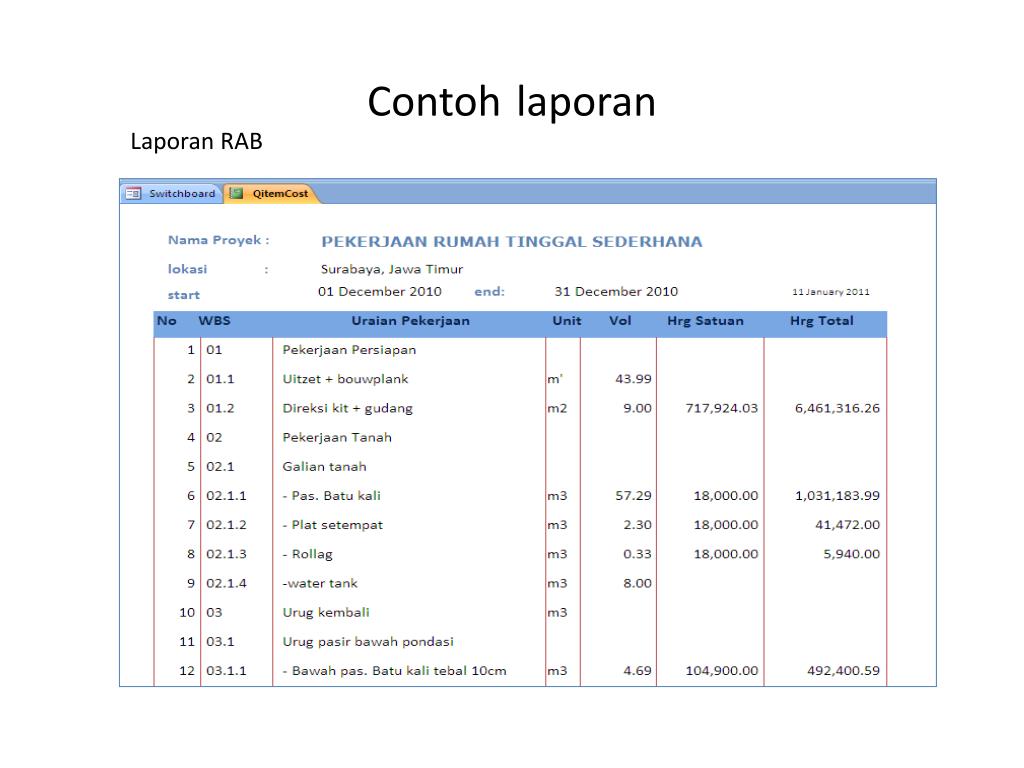
Task: Click WBS code 02.1.4
Action: pos(227,583)
